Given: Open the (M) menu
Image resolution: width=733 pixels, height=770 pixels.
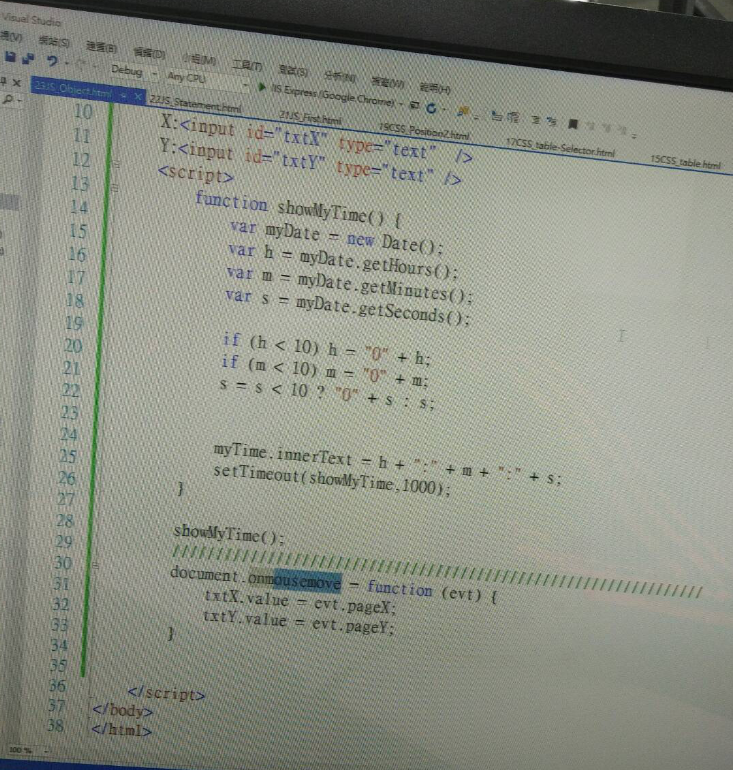Looking at the screenshot, I should pyautogui.click(x=199, y=59).
